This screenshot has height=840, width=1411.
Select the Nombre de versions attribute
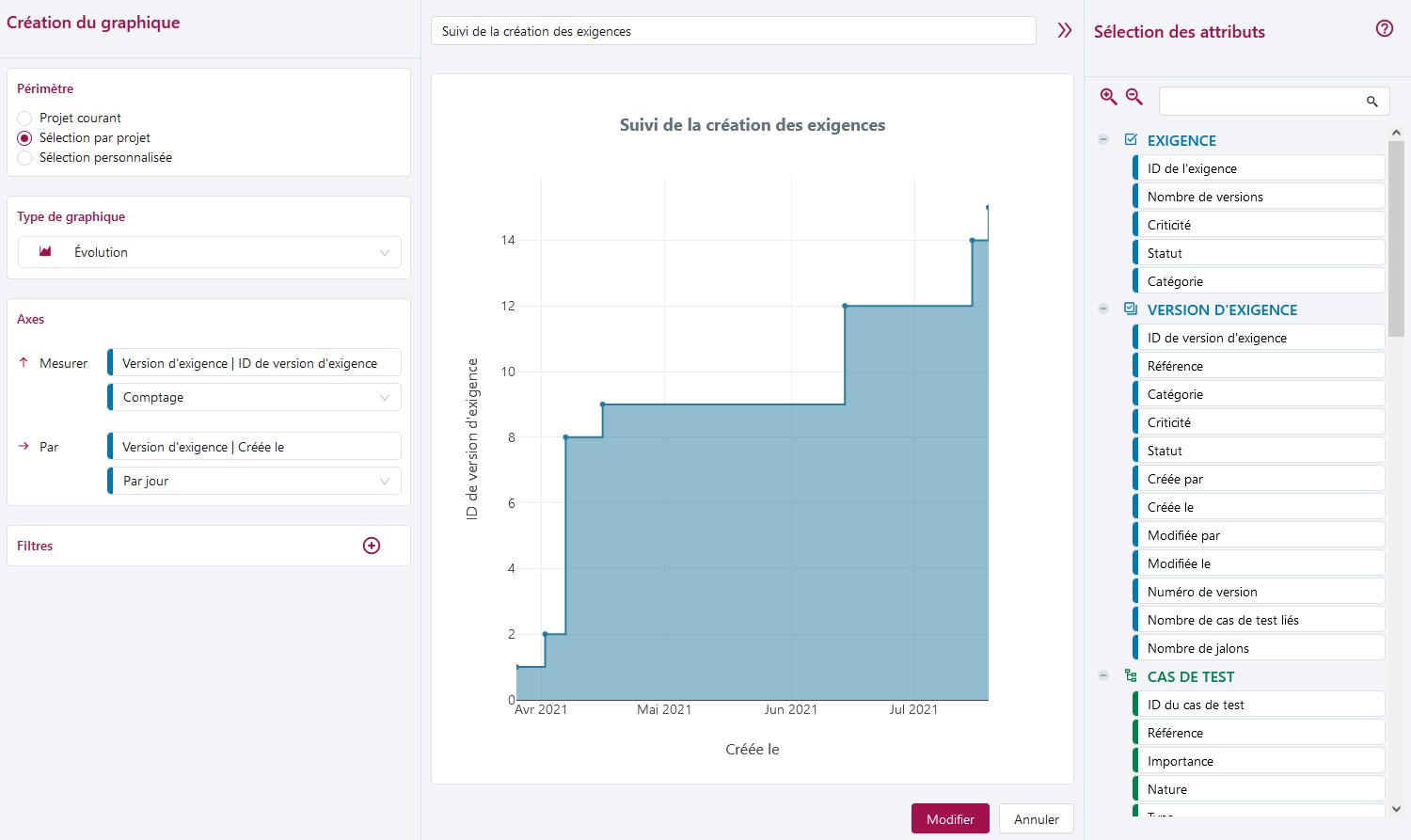(1259, 197)
